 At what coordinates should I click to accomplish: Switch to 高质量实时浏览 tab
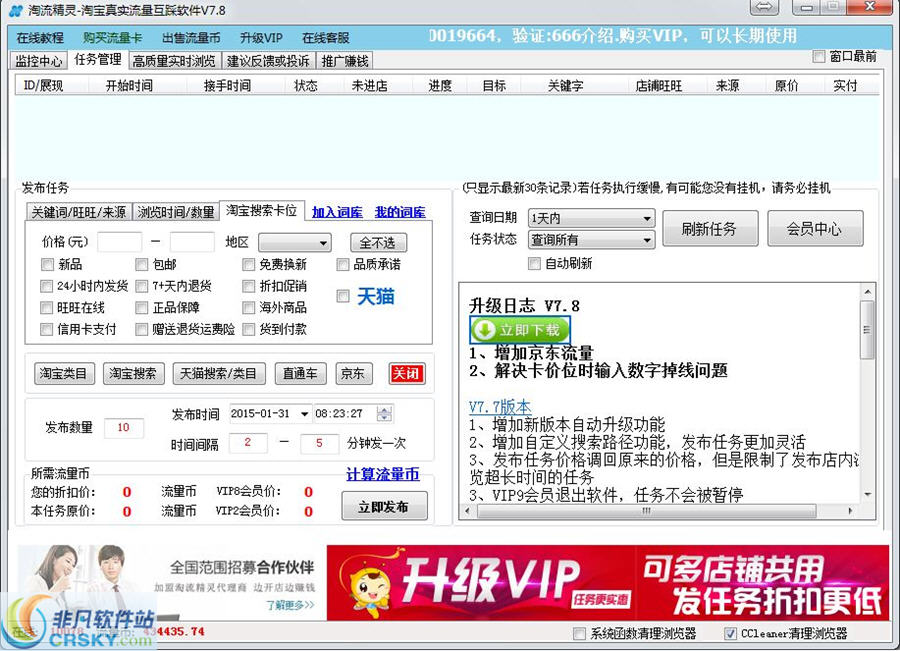(x=174, y=61)
